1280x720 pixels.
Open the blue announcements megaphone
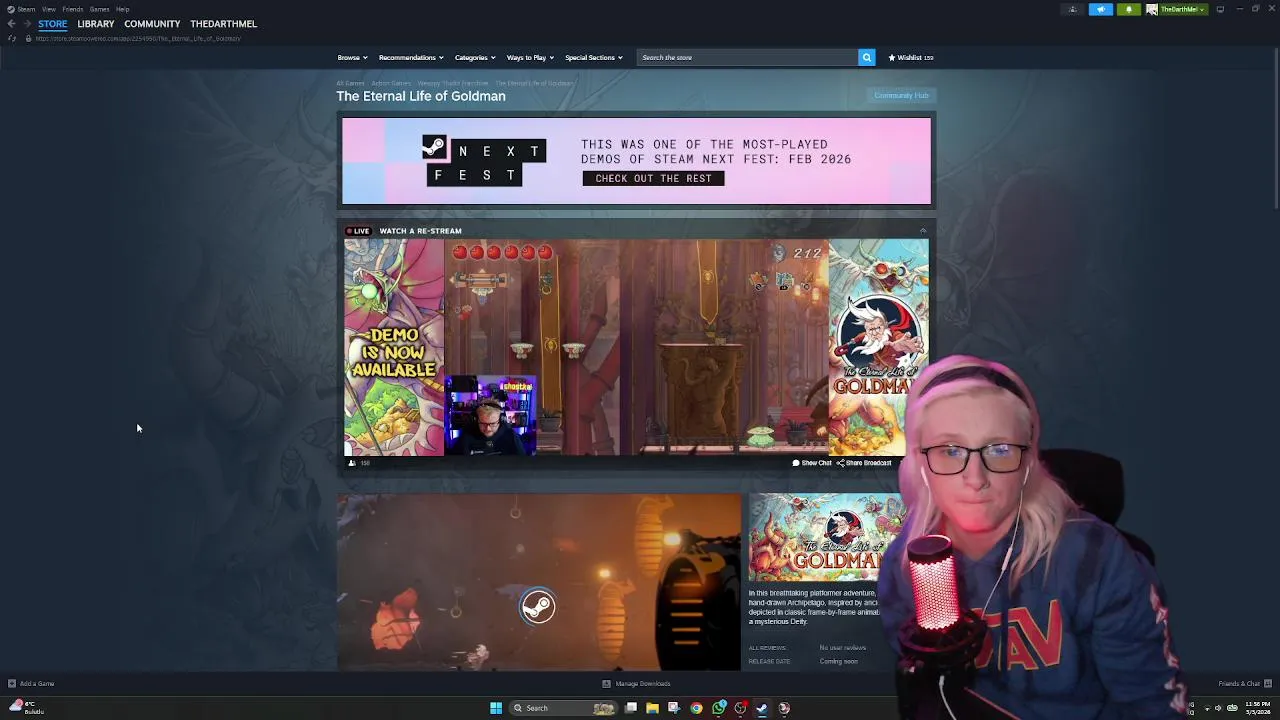point(1100,9)
